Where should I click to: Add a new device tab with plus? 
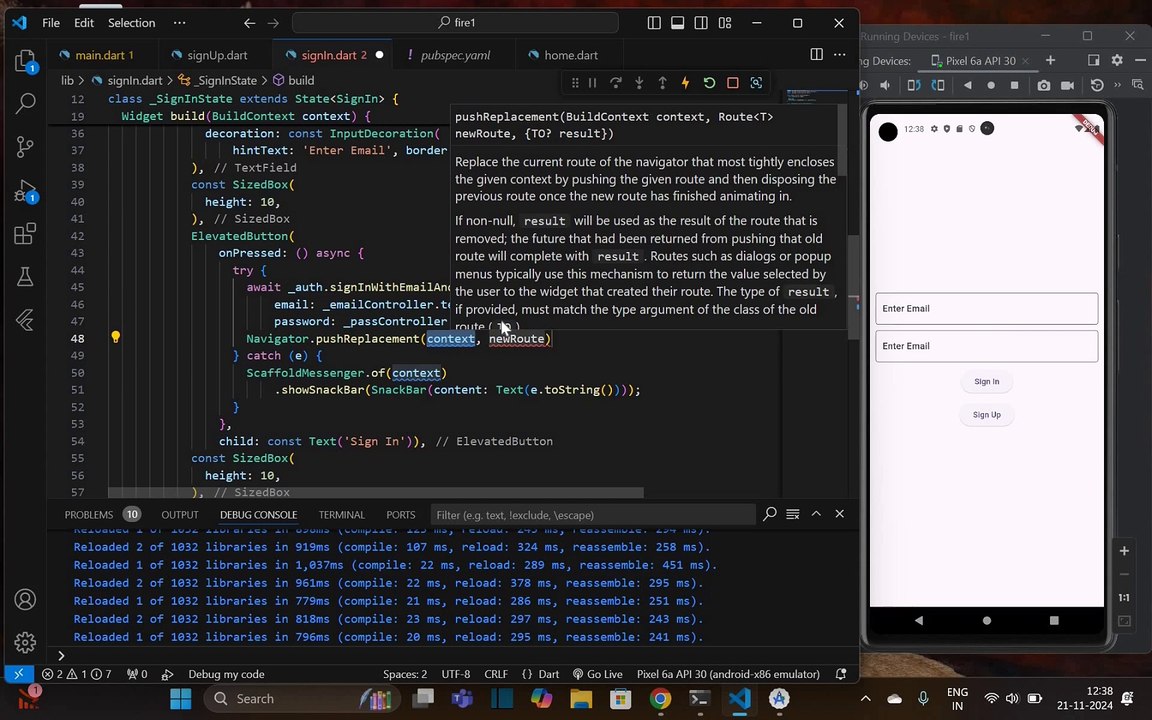pos(1051,60)
